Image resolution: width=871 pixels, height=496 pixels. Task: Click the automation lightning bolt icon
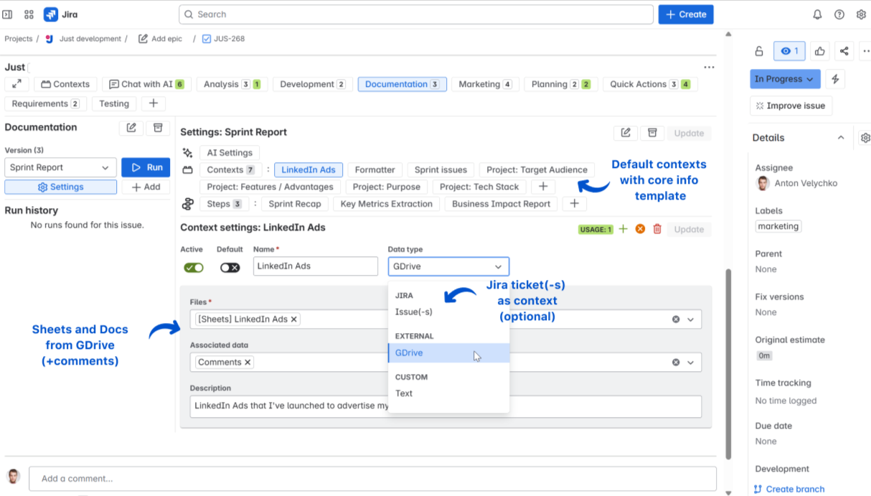[x=835, y=79]
